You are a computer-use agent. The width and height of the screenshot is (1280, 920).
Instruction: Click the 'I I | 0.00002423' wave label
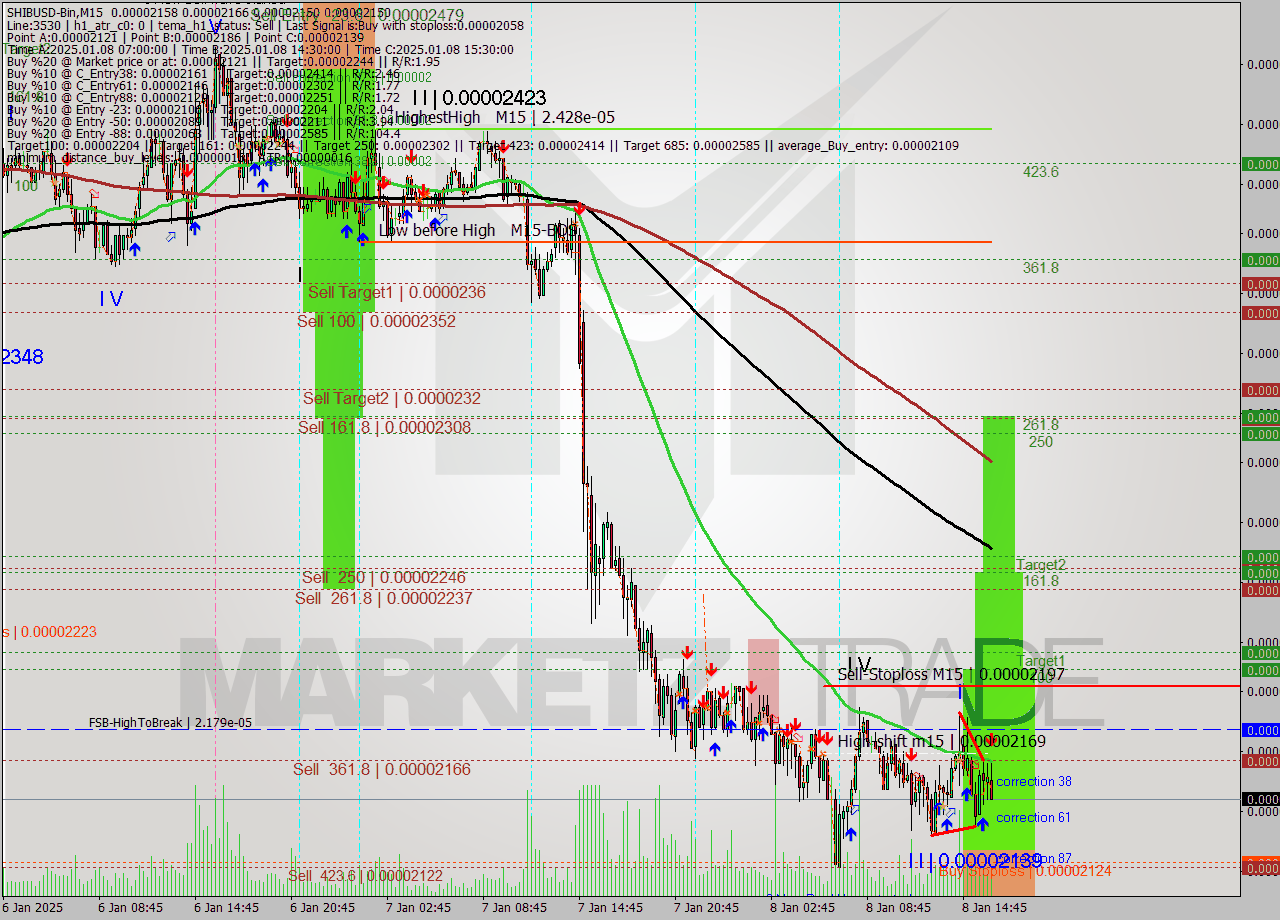point(479,98)
